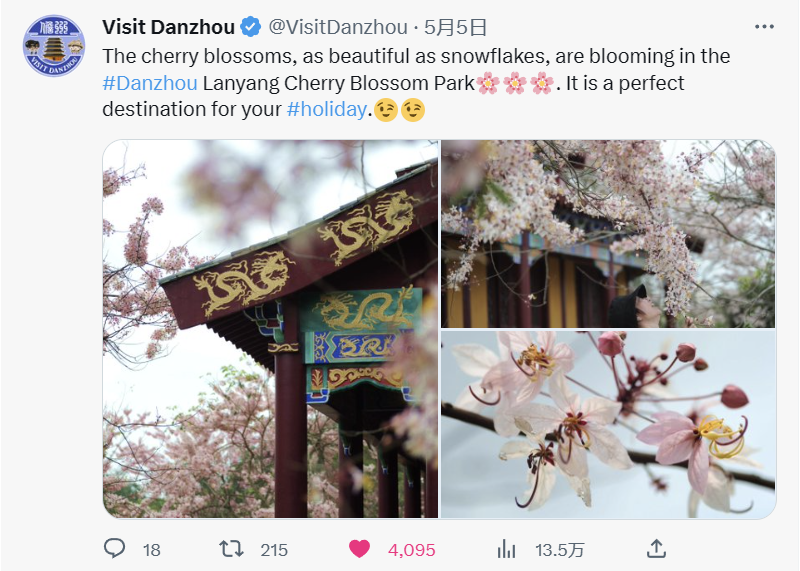800x571 pixels.
Task: Open Visit Danzhou profile avatar
Action: [x=54, y=45]
